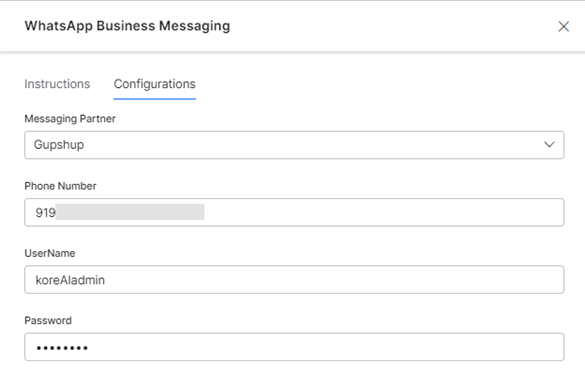
Task: Select the Configurations tab
Action: (154, 84)
